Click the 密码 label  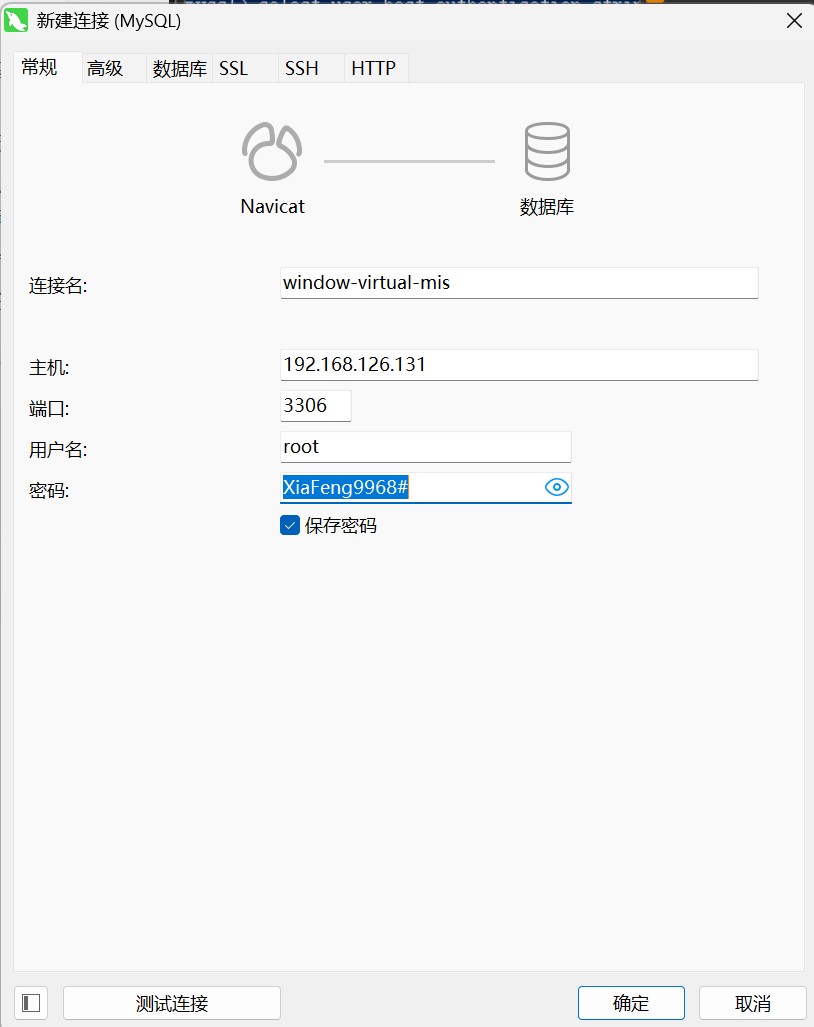click(x=49, y=491)
